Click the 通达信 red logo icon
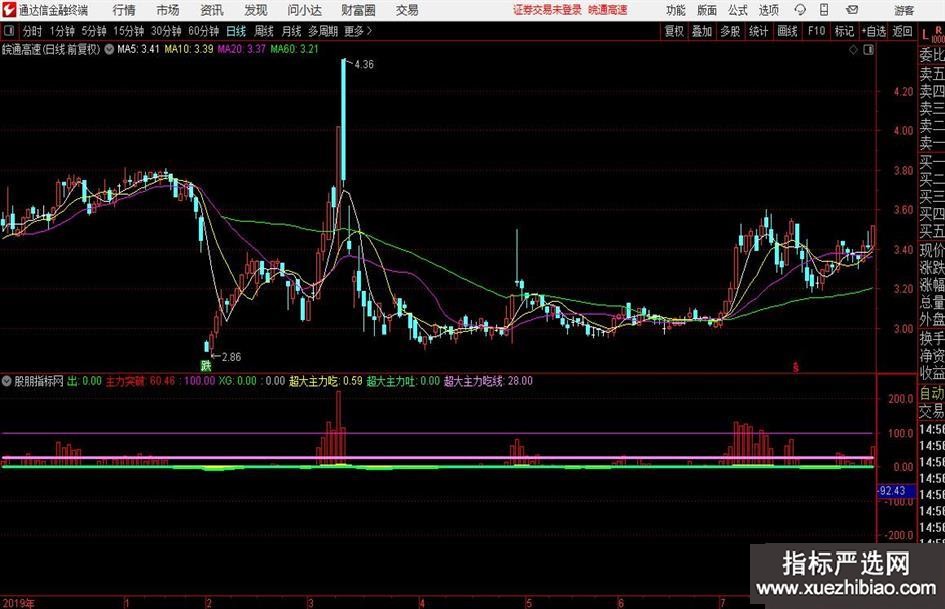Image resolution: width=945 pixels, height=609 pixels. coord(9,10)
